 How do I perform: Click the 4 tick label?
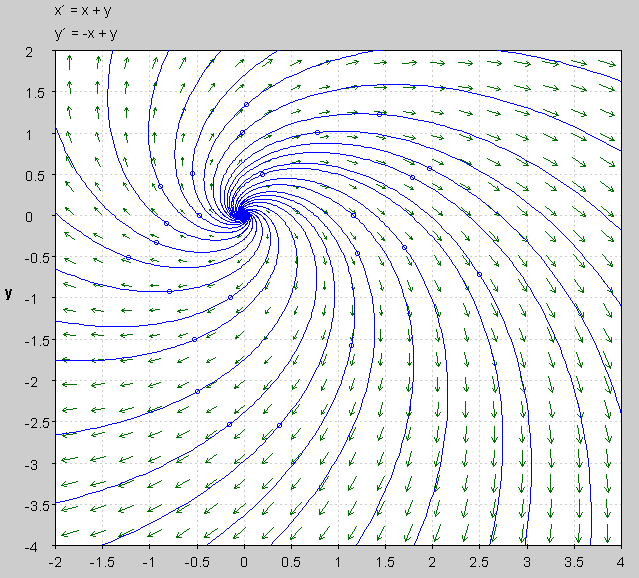(x=620, y=563)
